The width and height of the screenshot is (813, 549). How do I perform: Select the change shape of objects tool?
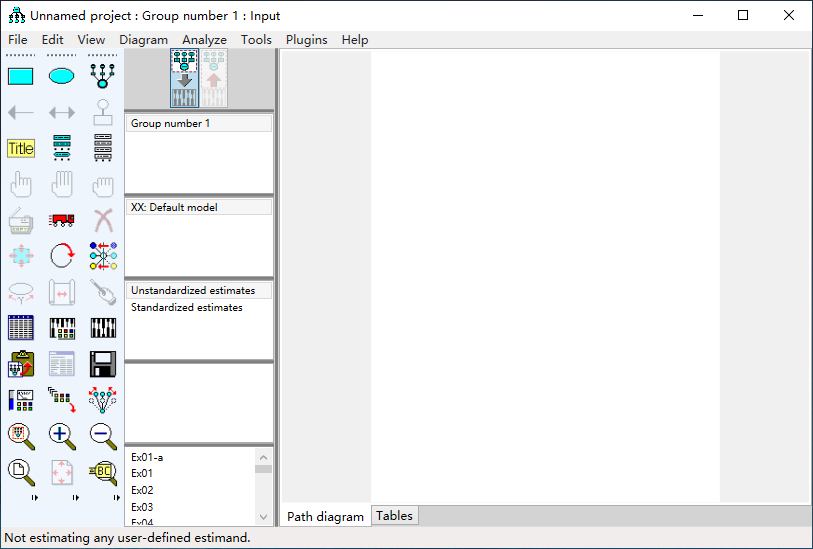pos(21,256)
